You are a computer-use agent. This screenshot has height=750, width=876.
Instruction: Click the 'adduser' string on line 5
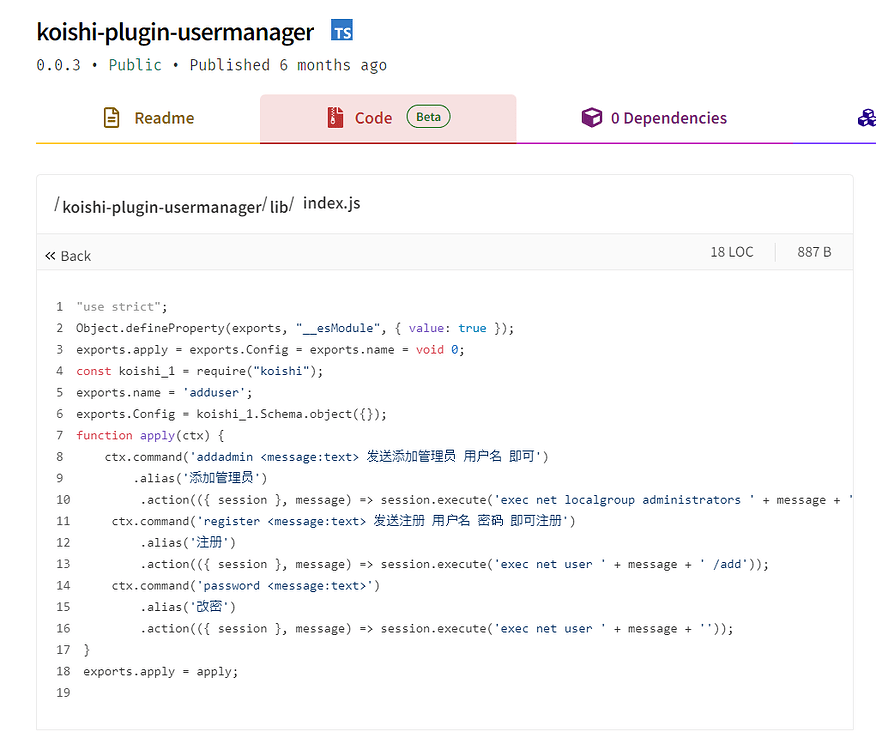(x=214, y=393)
